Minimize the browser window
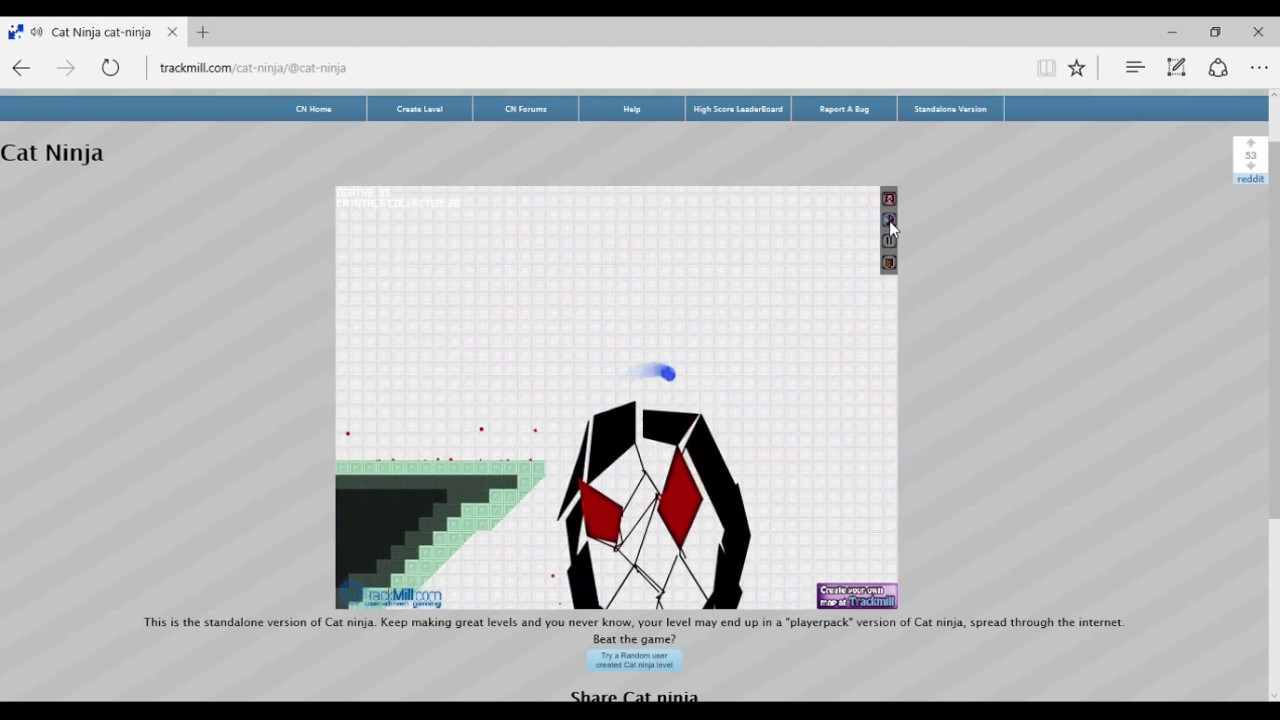The width and height of the screenshot is (1280, 720). pos(1172,32)
